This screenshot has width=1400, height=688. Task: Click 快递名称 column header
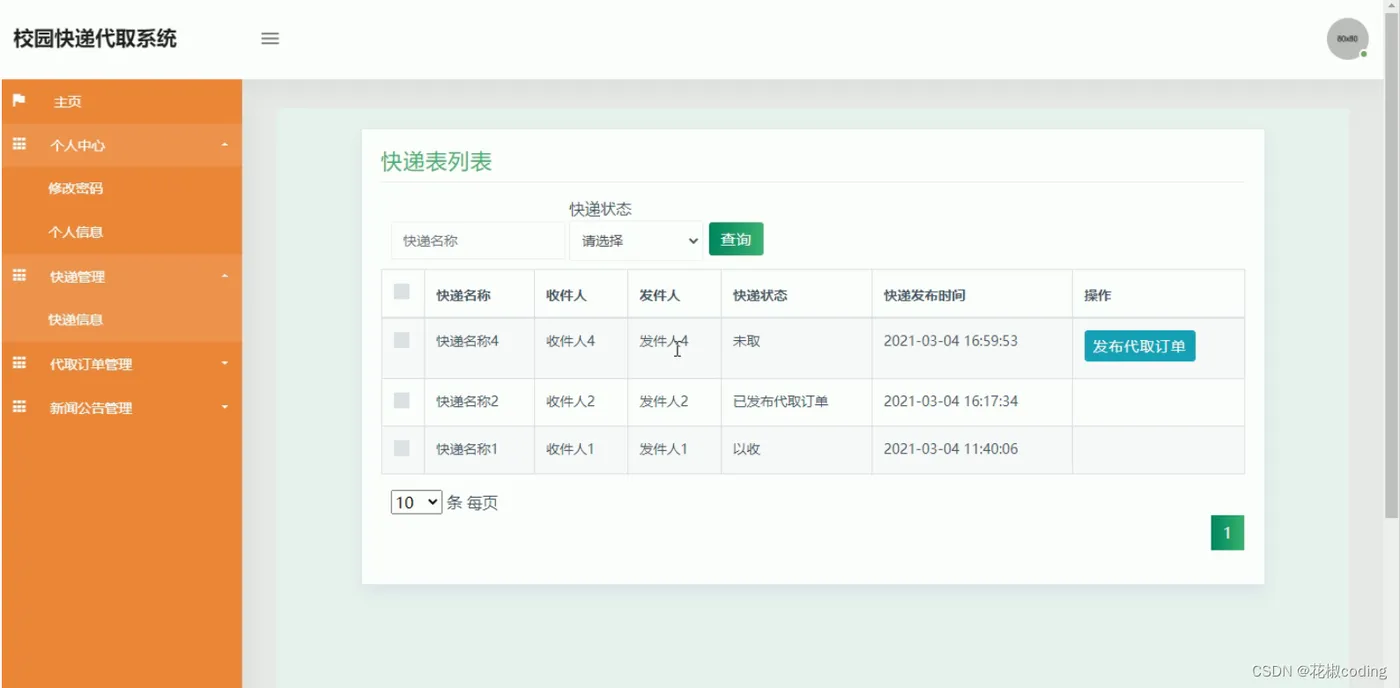click(x=463, y=295)
